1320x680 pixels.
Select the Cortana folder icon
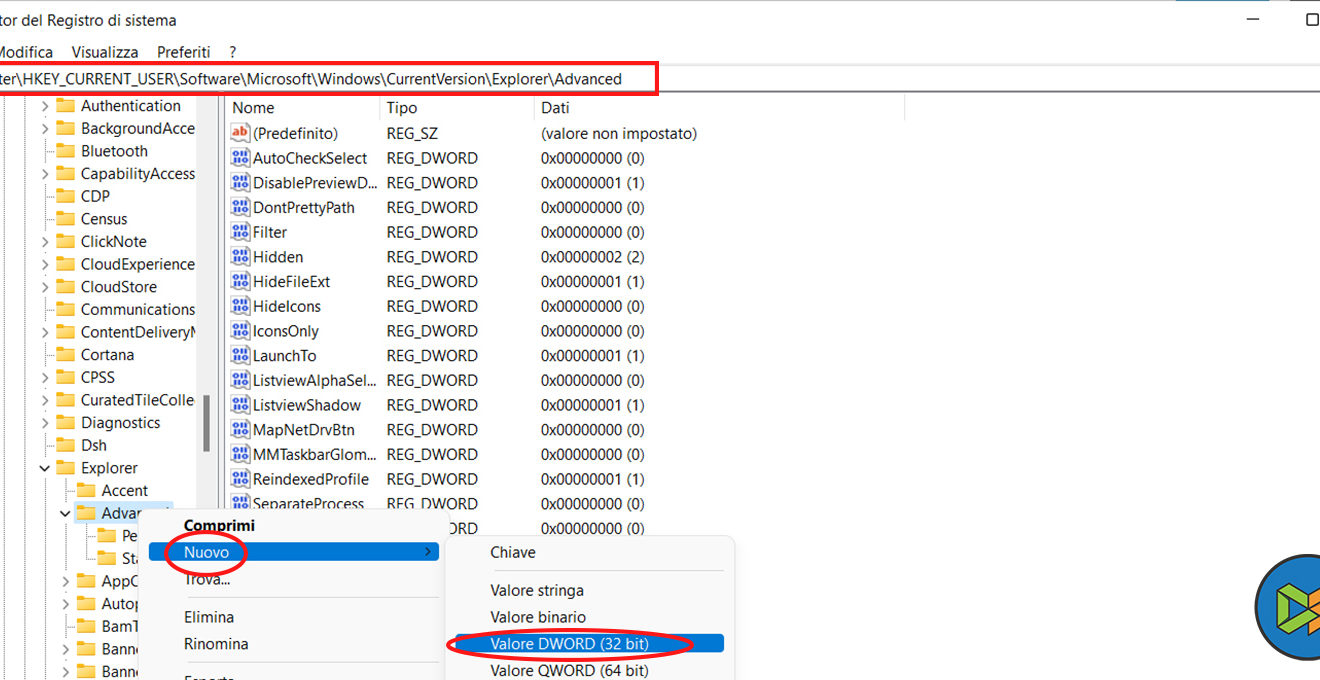pos(66,355)
